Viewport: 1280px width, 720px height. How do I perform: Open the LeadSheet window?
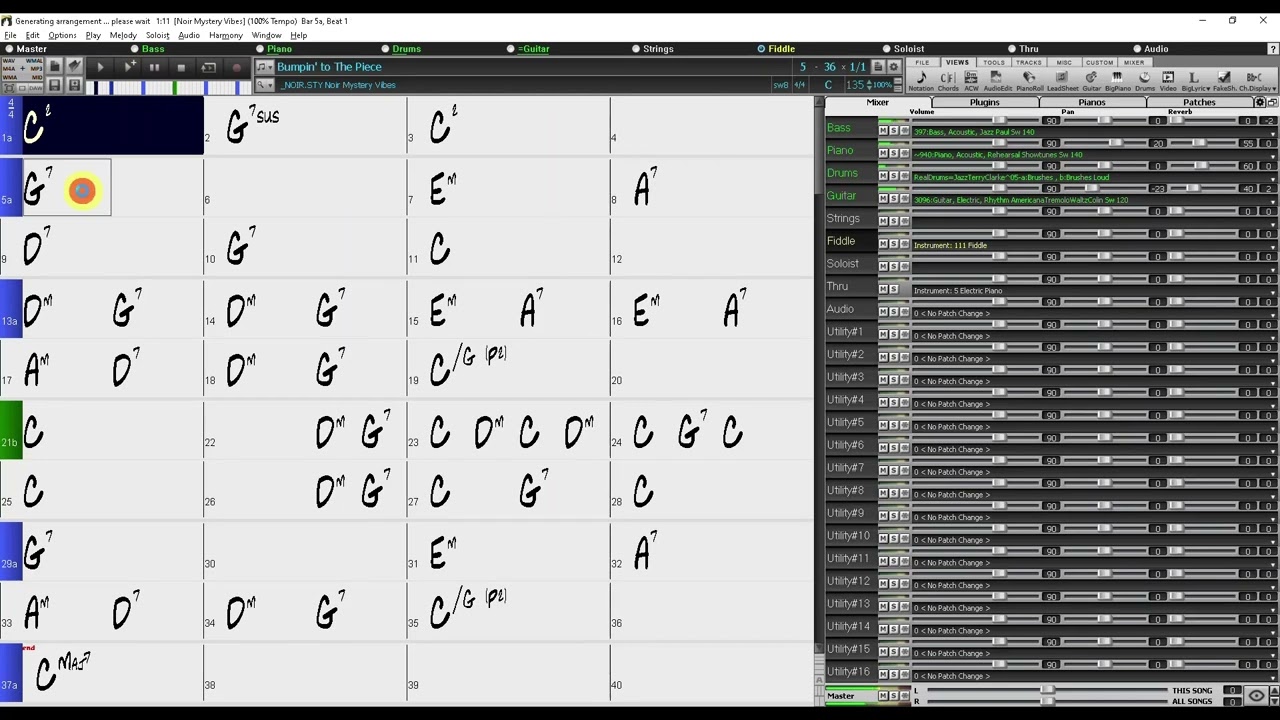click(x=1062, y=81)
